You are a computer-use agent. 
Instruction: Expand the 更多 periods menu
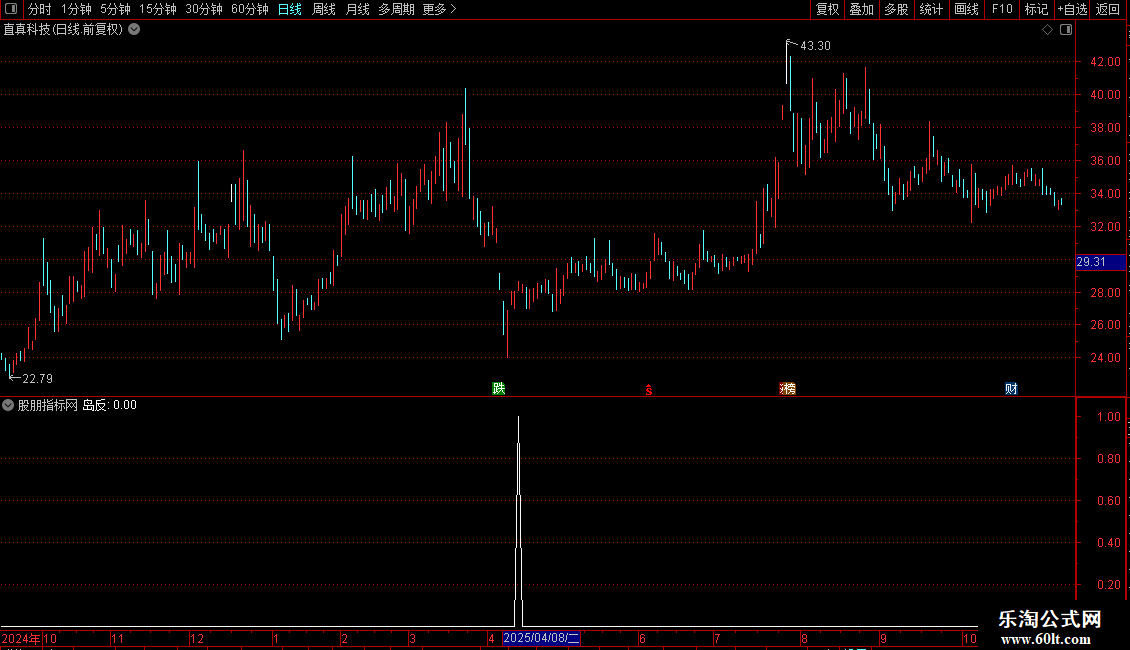tap(440, 9)
